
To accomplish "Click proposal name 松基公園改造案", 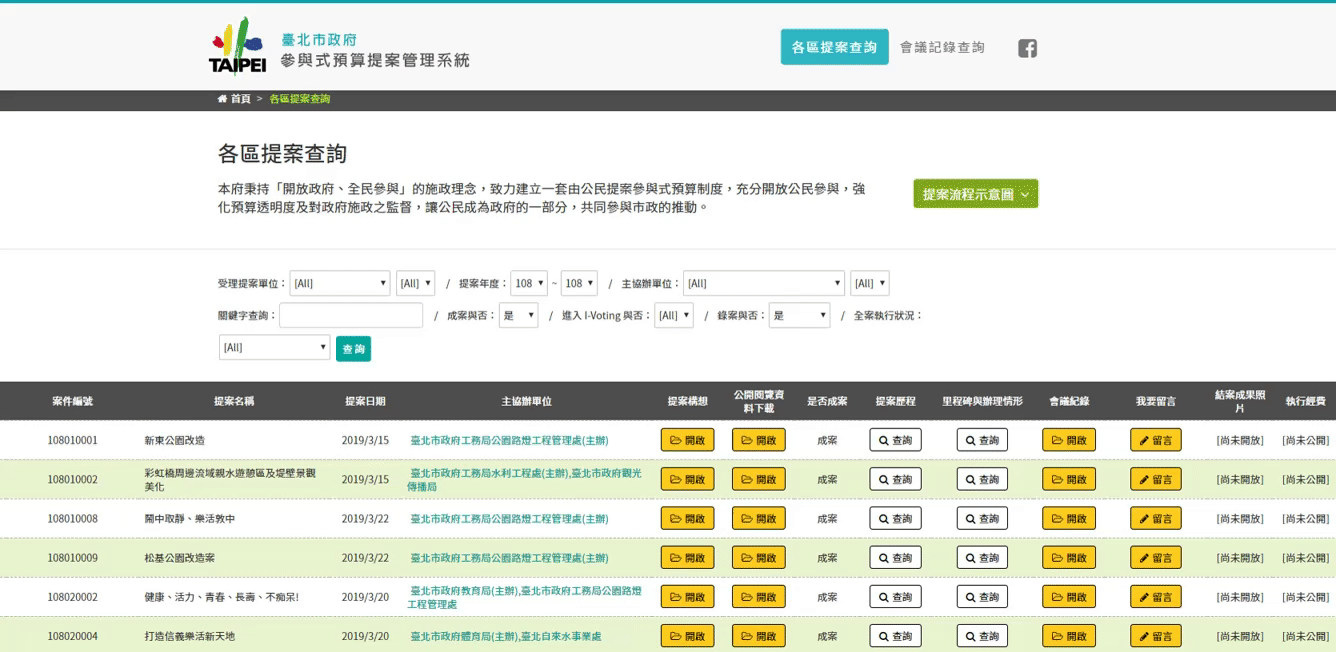I will [x=180, y=557].
